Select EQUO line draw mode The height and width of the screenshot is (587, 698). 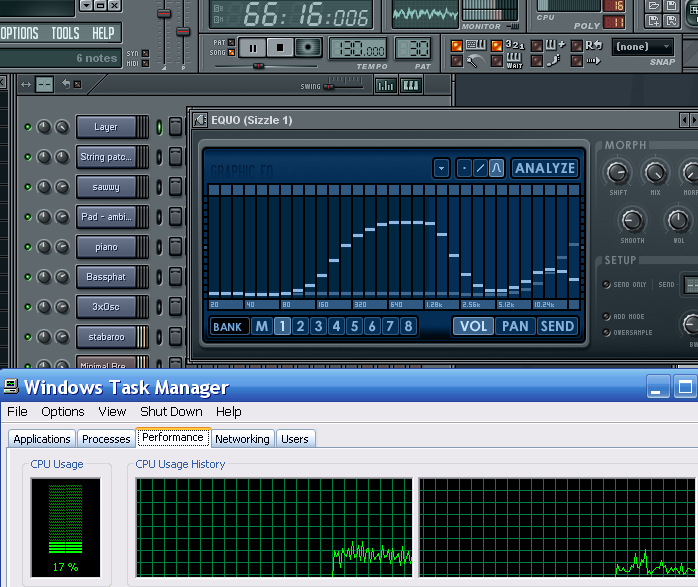click(x=480, y=168)
